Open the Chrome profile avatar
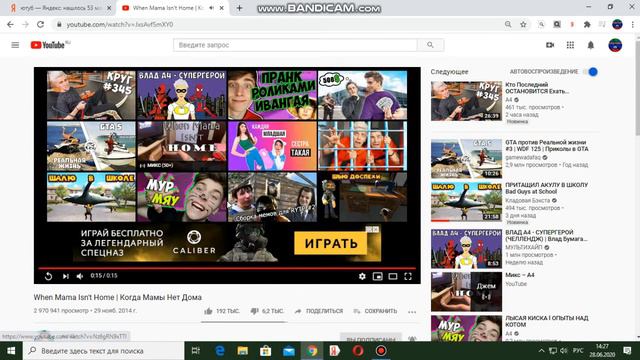Viewport: 640px width, 360px height. (617, 24)
